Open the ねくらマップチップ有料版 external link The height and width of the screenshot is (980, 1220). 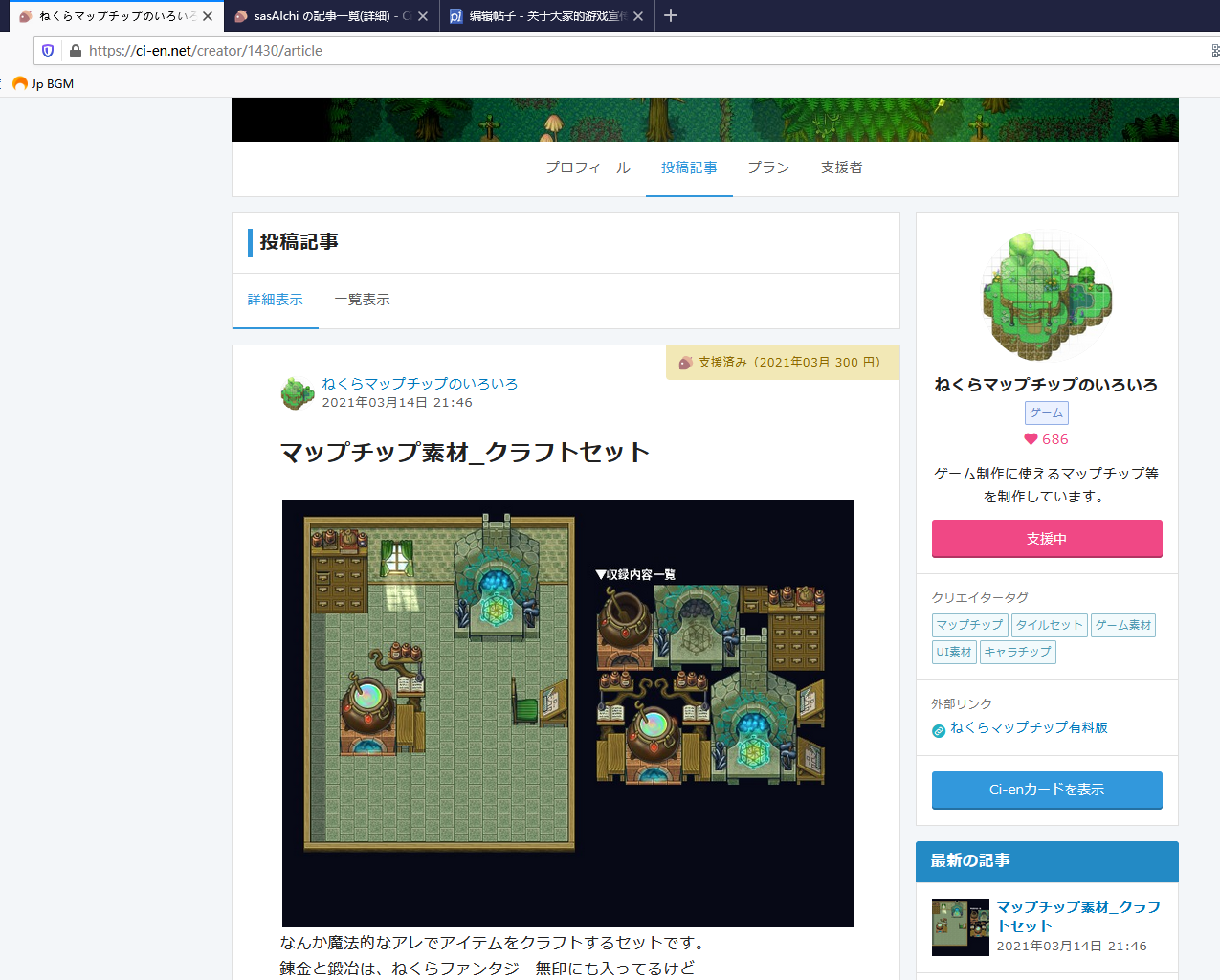(x=1029, y=727)
